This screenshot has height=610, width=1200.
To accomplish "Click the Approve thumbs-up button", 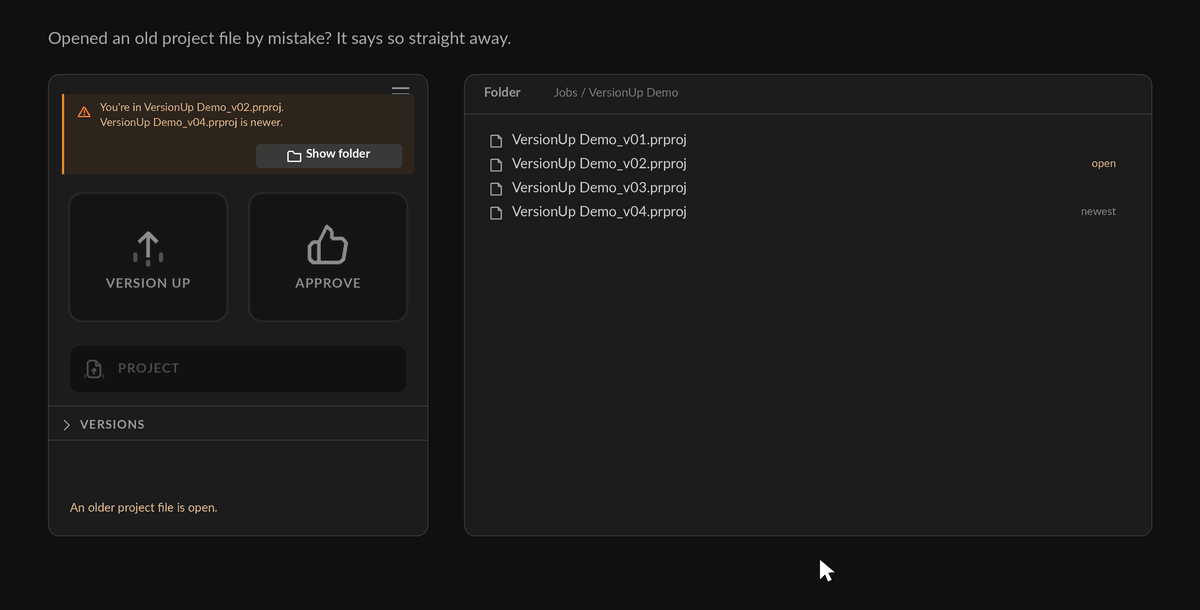I will click(328, 257).
